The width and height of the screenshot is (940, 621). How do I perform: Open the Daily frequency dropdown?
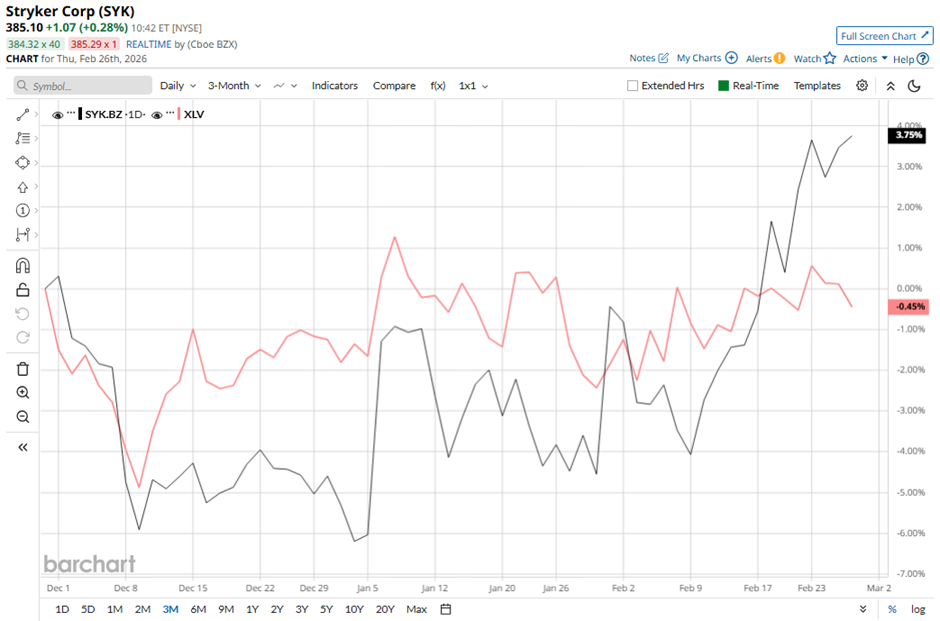(178, 86)
